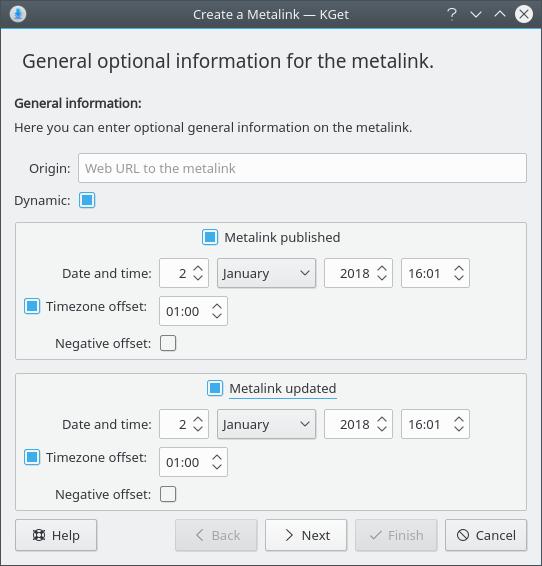The height and width of the screenshot is (566, 542).
Task: Decrease the updated year 2018 spinbox
Action: pyautogui.click(x=382, y=428)
